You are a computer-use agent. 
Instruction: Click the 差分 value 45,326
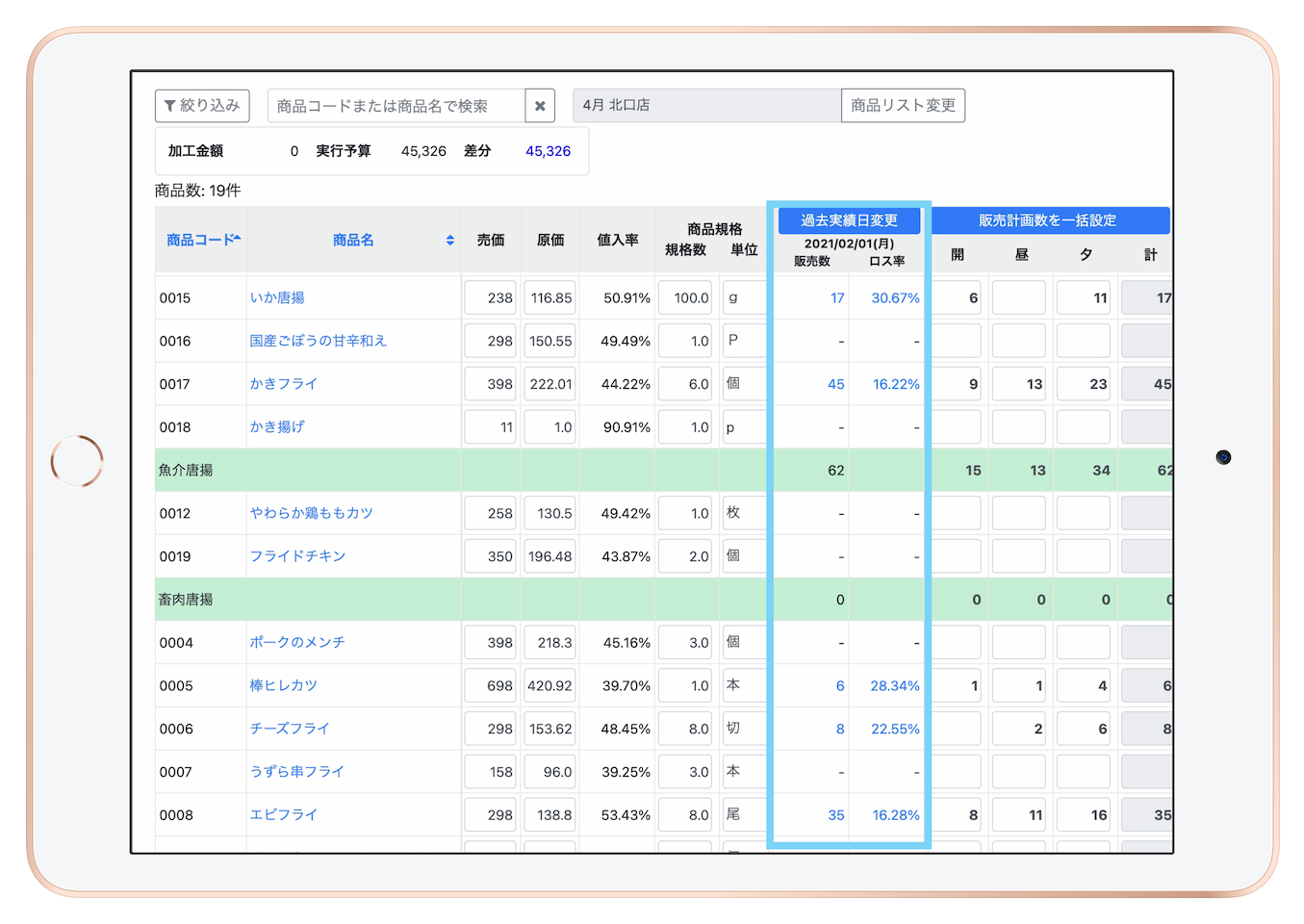click(x=548, y=151)
